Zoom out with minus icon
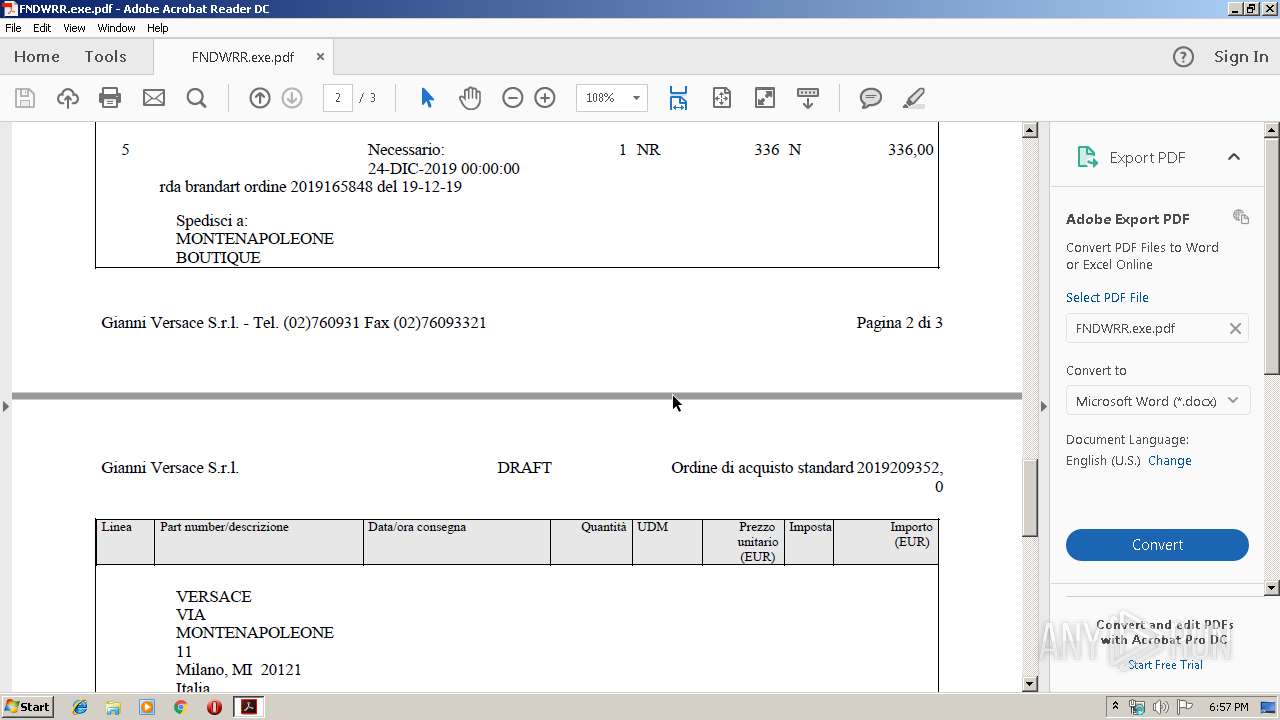The image size is (1280, 720). pyautogui.click(x=513, y=98)
